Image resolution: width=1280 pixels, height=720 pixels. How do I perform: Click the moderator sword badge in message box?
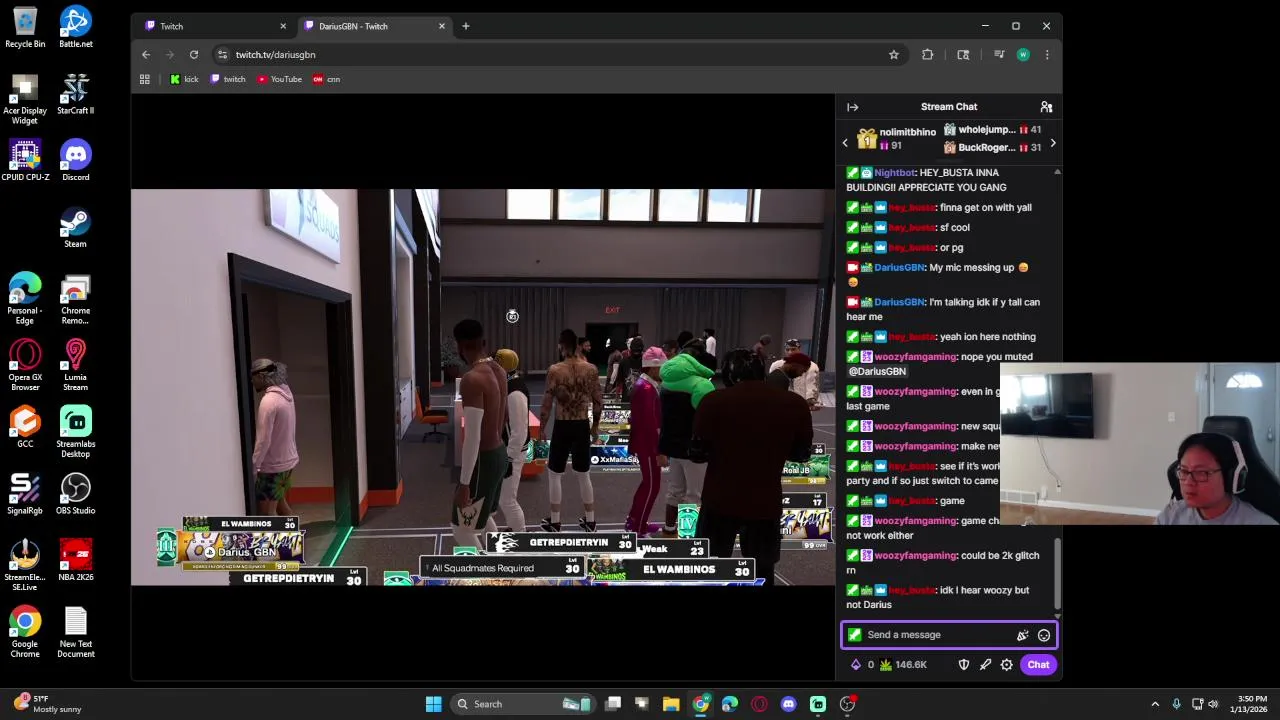(854, 635)
